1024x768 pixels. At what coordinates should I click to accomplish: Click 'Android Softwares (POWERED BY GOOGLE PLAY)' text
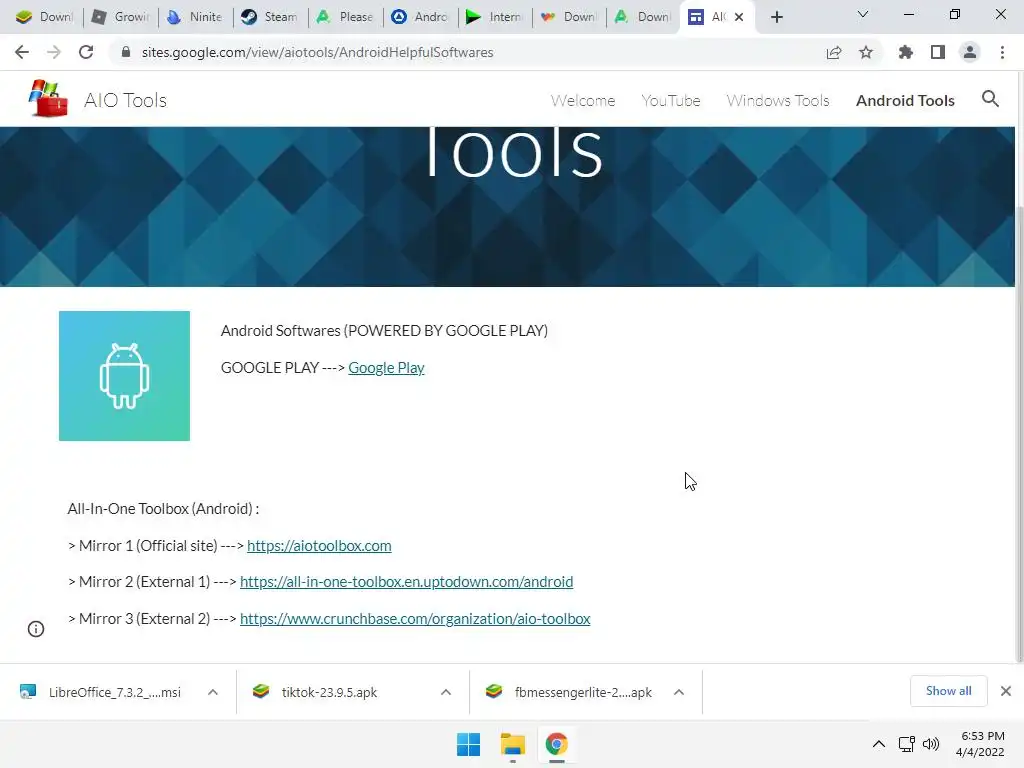tap(384, 331)
